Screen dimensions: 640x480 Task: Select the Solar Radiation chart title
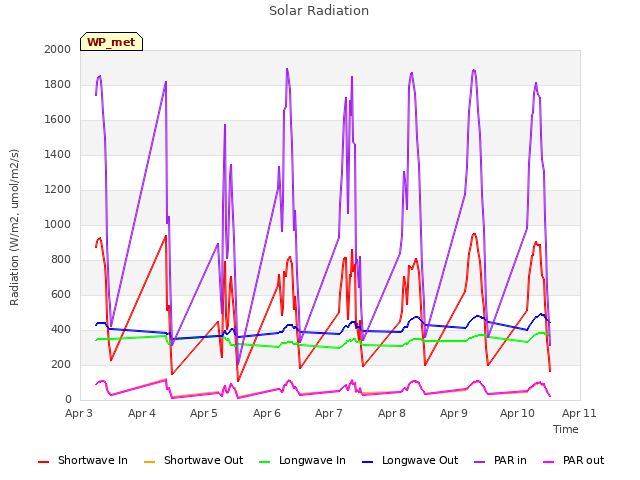pos(319,11)
